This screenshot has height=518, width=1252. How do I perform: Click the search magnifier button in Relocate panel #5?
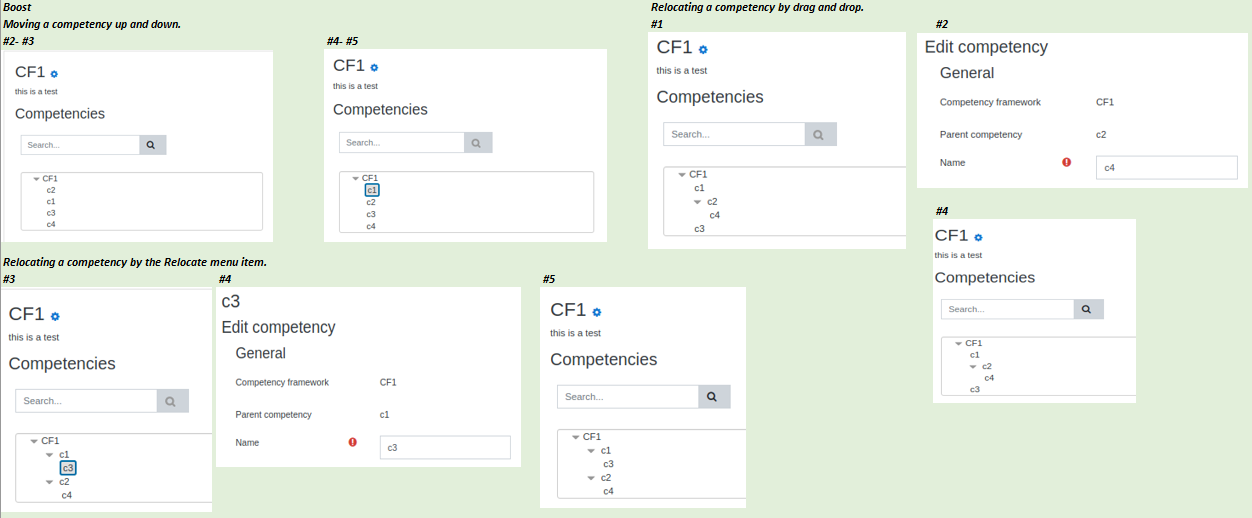(714, 397)
